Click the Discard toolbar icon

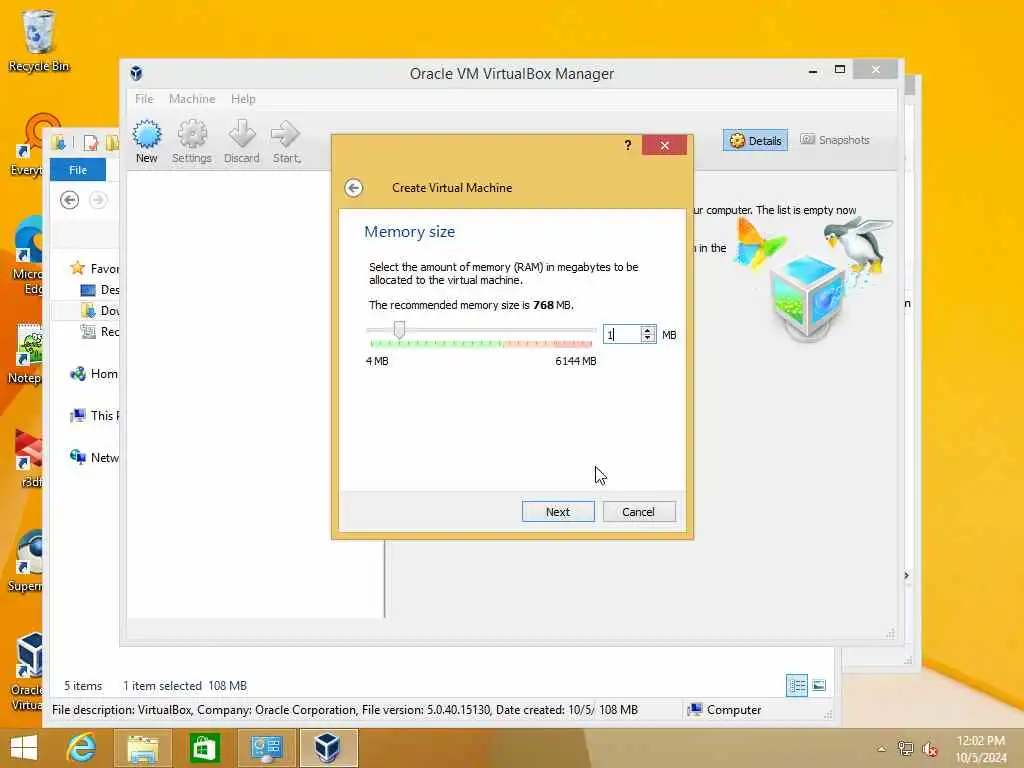click(x=242, y=141)
